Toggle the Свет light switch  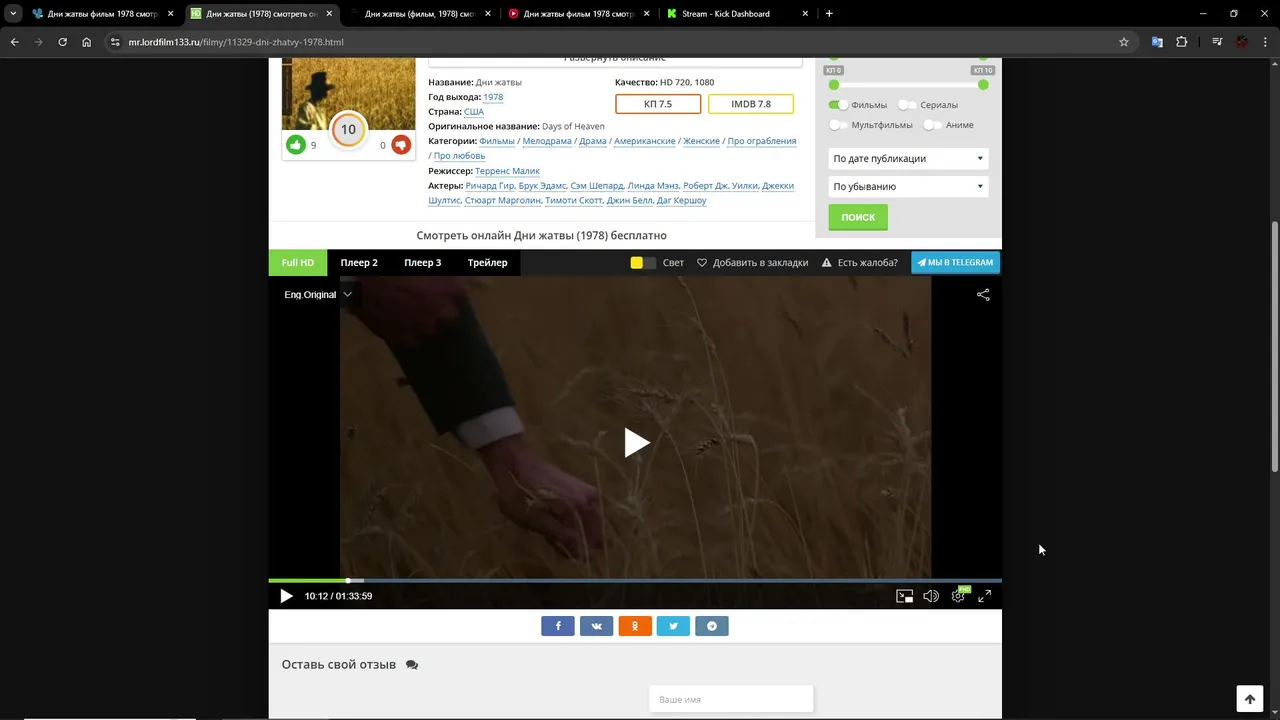click(643, 263)
